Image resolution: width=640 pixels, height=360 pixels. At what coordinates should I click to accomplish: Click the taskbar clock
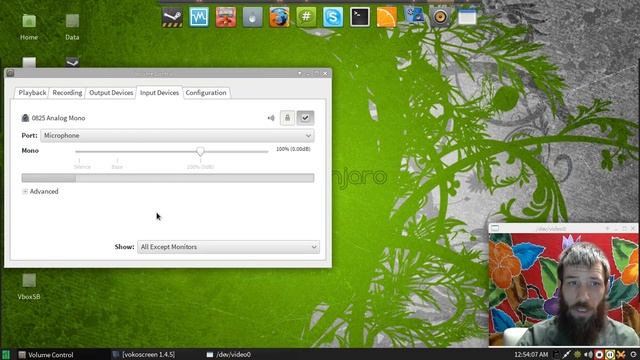click(531, 355)
